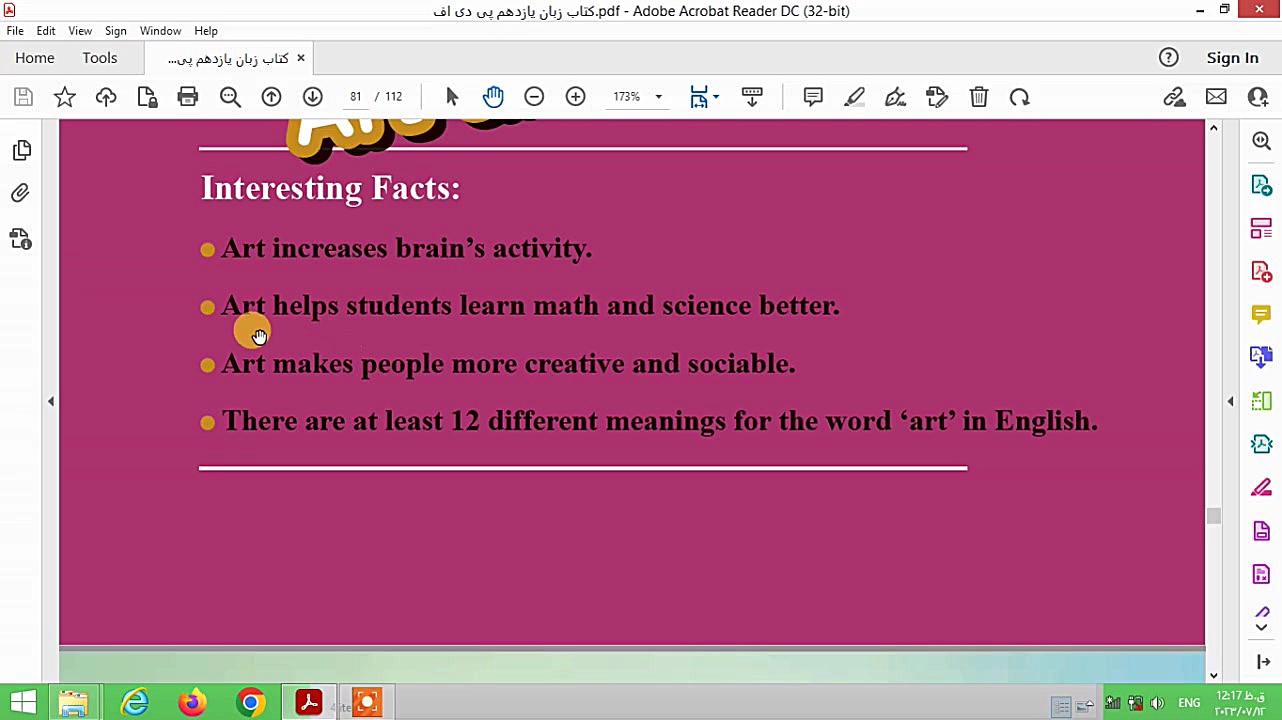The height and width of the screenshot is (720, 1282).
Task: Share a link to this file
Action: pos(1174,97)
